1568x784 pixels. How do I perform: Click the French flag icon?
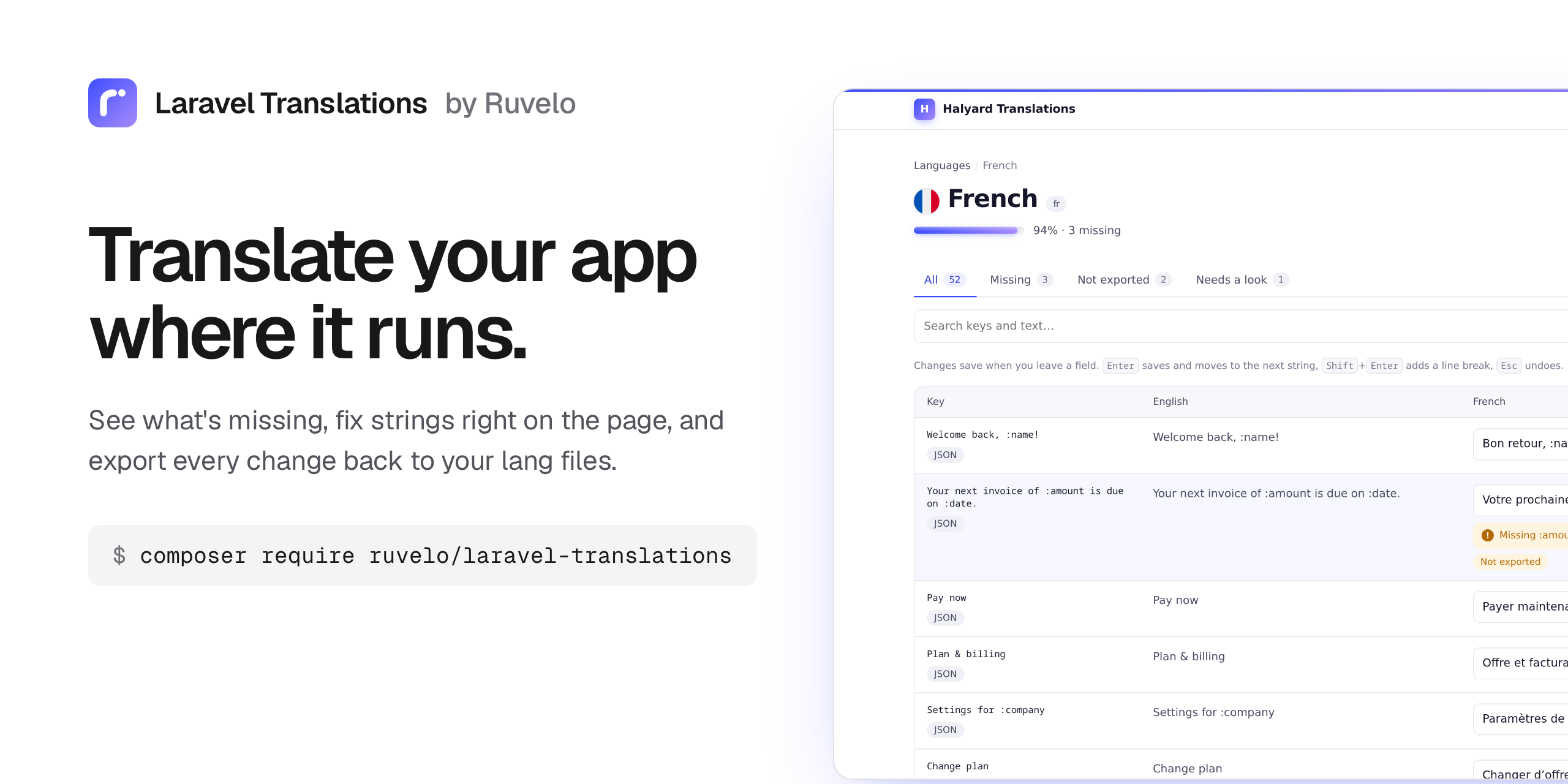pyautogui.click(x=927, y=200)
